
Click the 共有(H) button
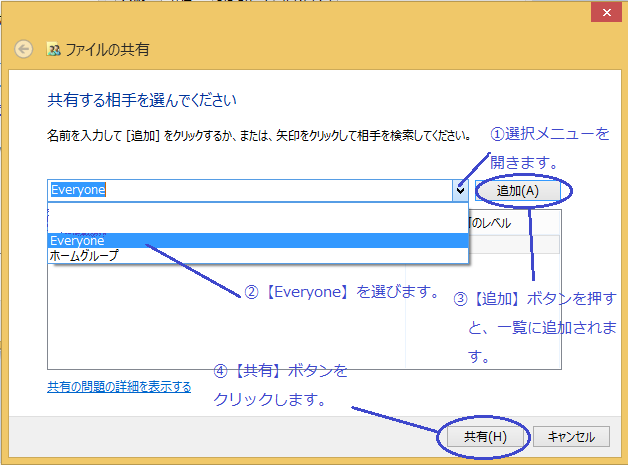coord(485,437)
